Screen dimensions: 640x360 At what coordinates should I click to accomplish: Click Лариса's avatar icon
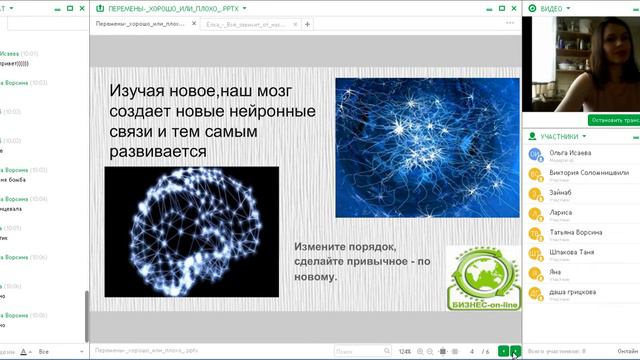[535, 214]
